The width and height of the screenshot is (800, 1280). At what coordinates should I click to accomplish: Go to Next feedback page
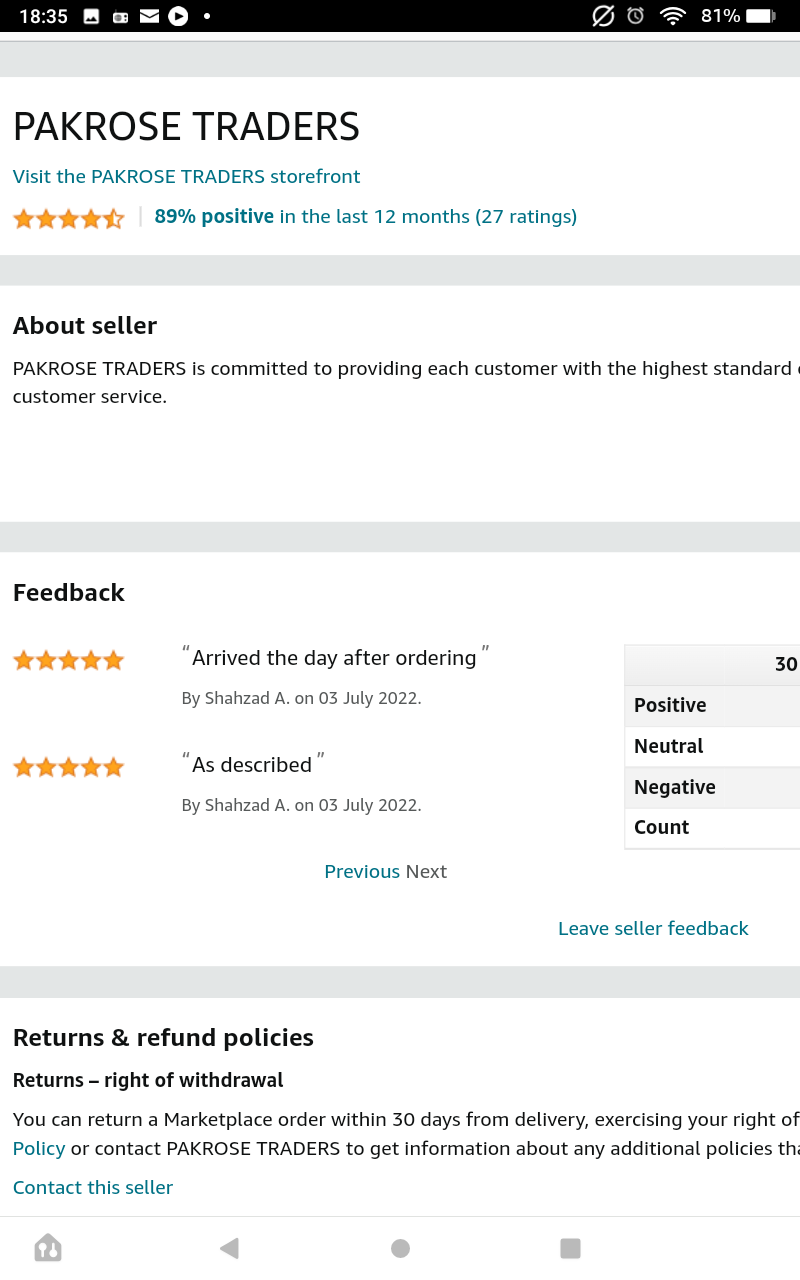(426, 871)
